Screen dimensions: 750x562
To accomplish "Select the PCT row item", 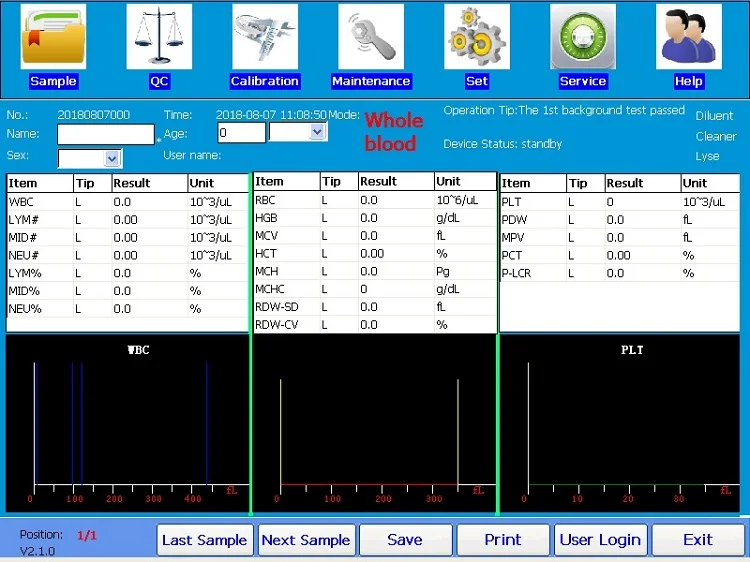I will click(620, 255).
